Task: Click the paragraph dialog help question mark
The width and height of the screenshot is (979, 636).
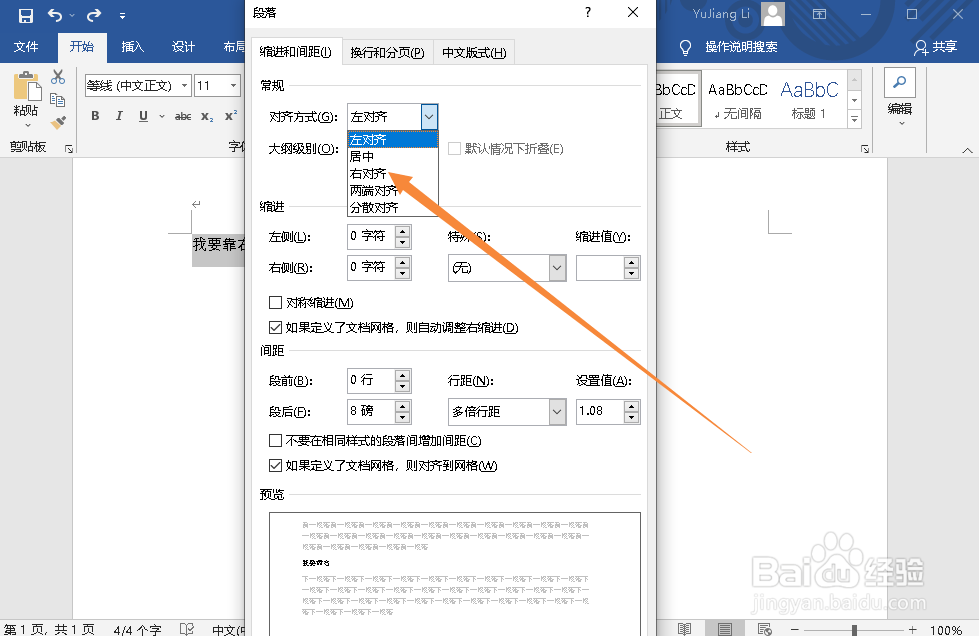Action: (588, 12)
